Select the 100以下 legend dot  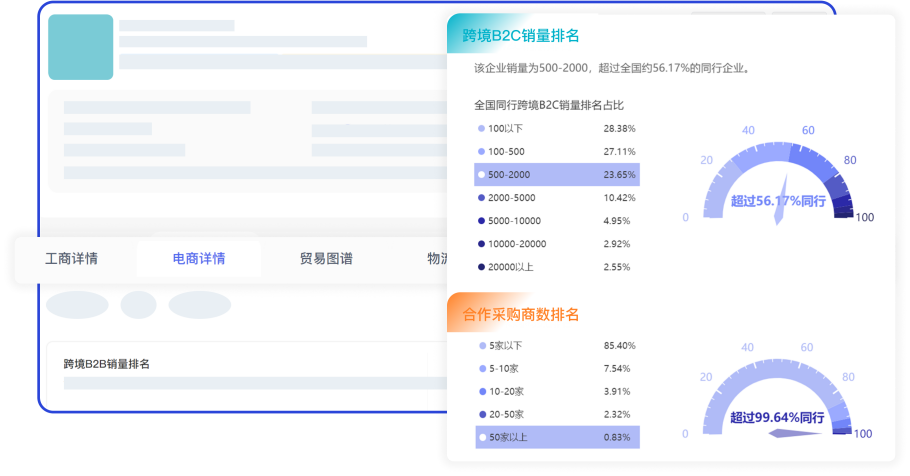481,129
